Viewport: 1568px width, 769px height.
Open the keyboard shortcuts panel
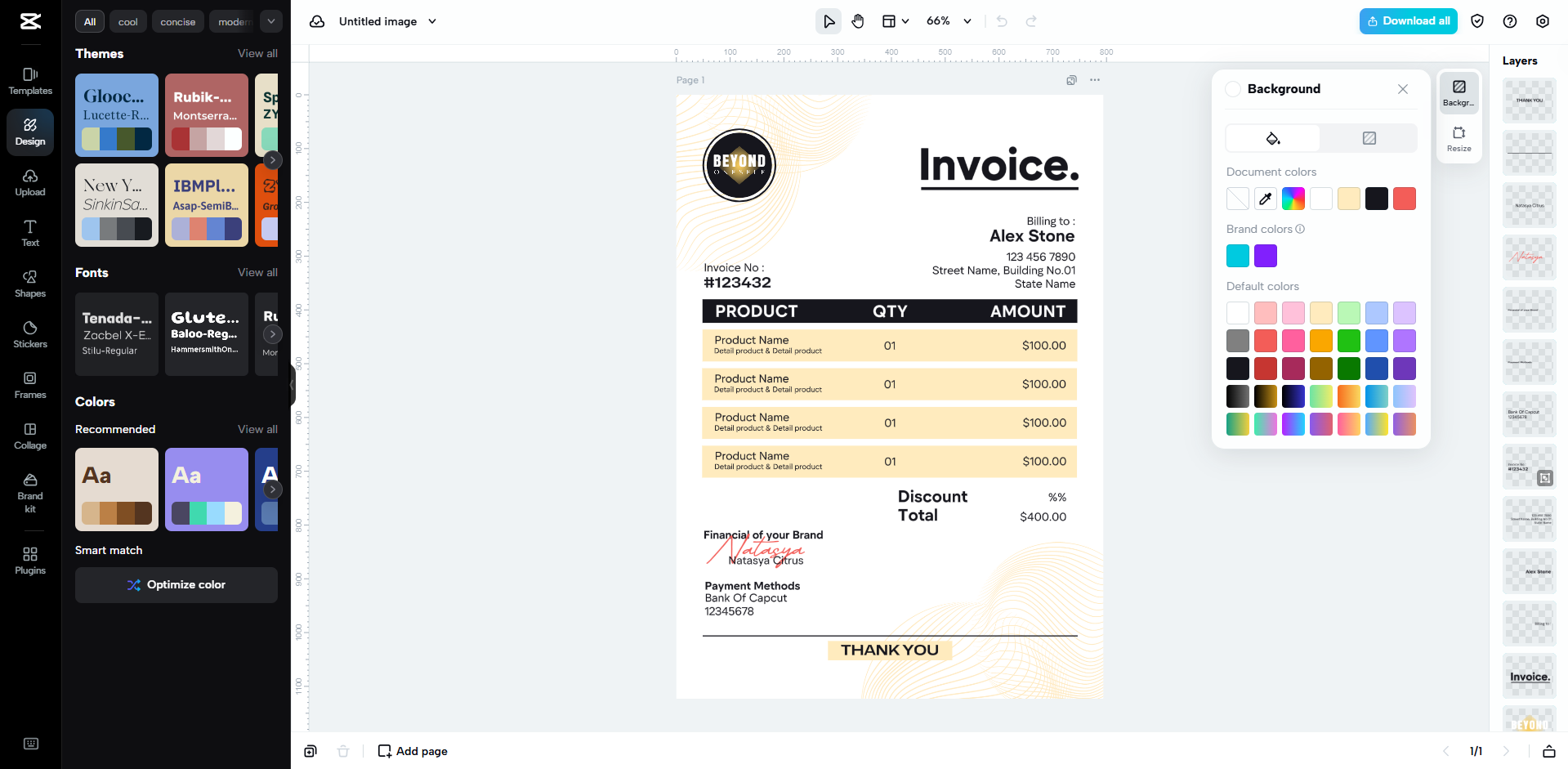31,744
